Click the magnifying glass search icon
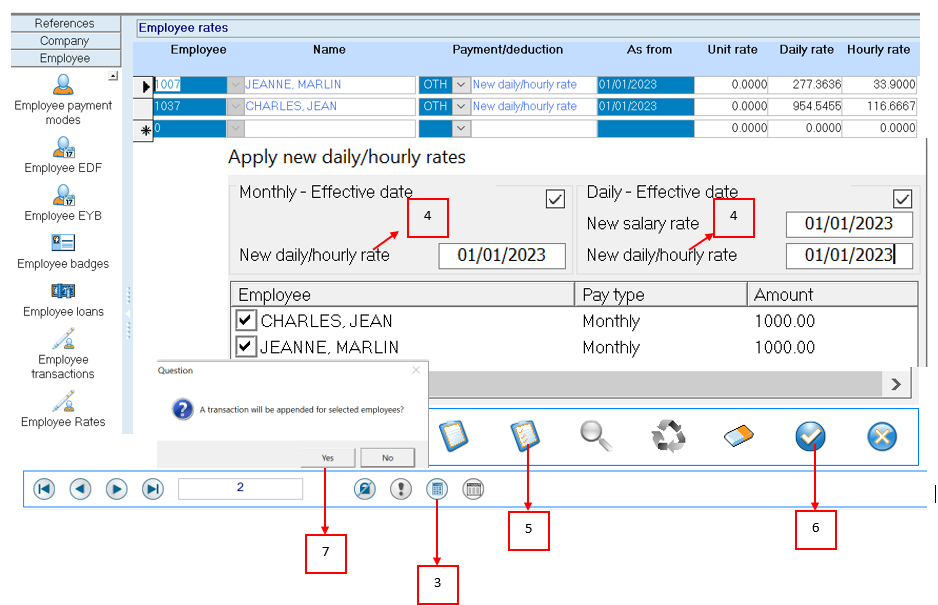938x605 pixels. coord(596,436)
